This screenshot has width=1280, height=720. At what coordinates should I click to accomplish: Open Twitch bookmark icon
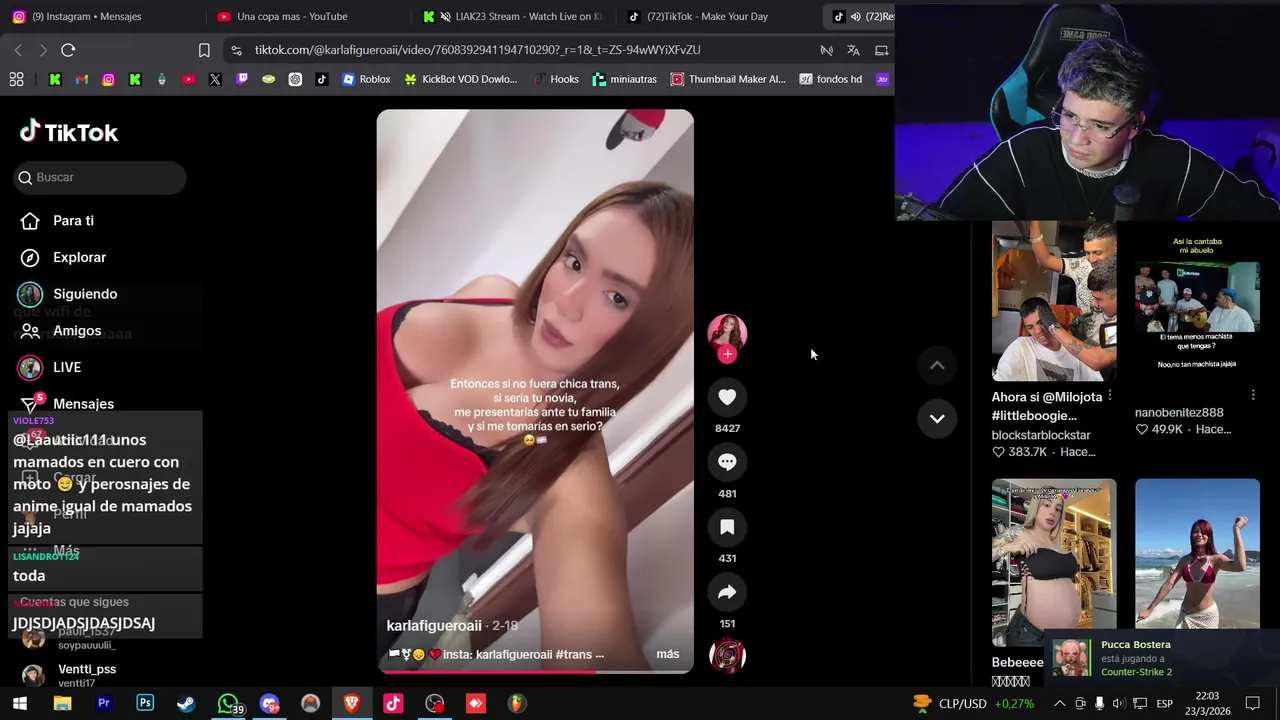[x=242, y=79]
